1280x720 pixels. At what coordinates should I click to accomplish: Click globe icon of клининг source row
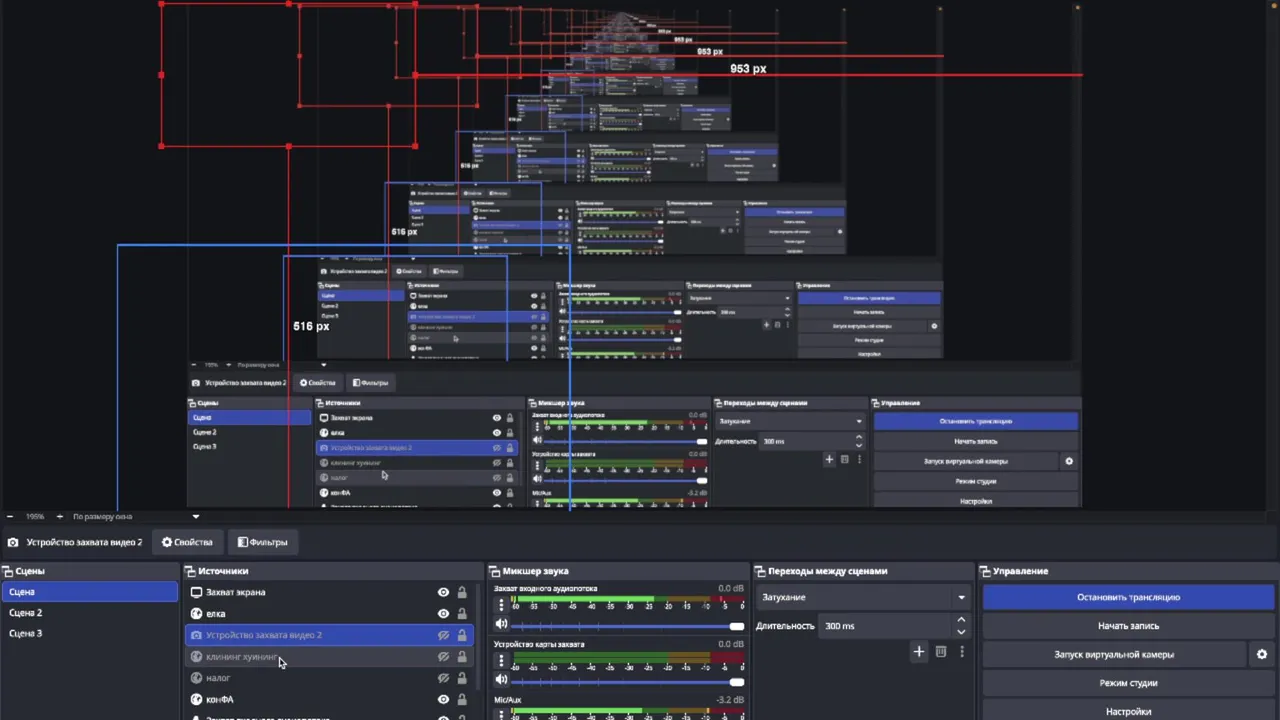coord(196,657)
